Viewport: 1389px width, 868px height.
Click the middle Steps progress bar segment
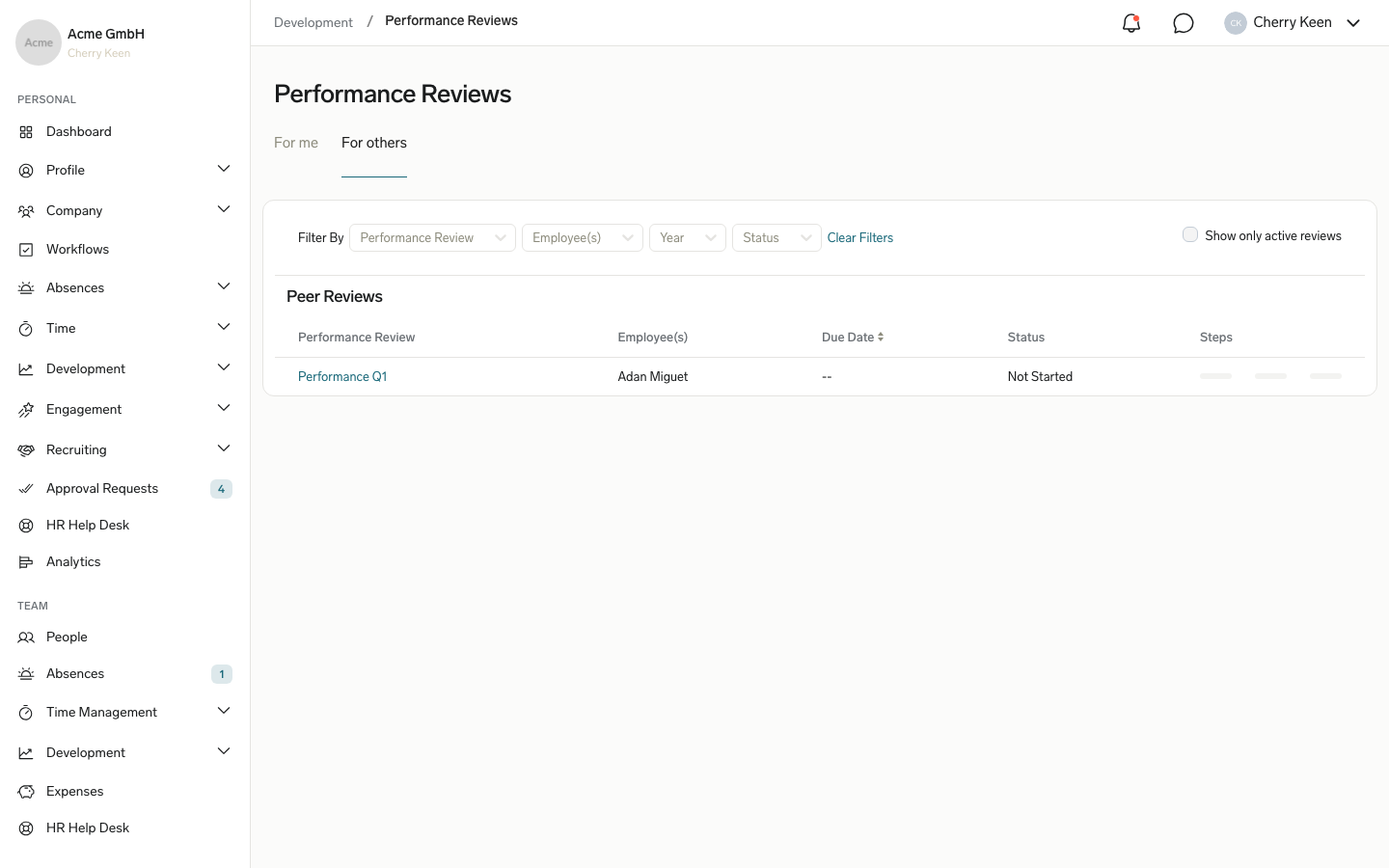click(1270, 376)
